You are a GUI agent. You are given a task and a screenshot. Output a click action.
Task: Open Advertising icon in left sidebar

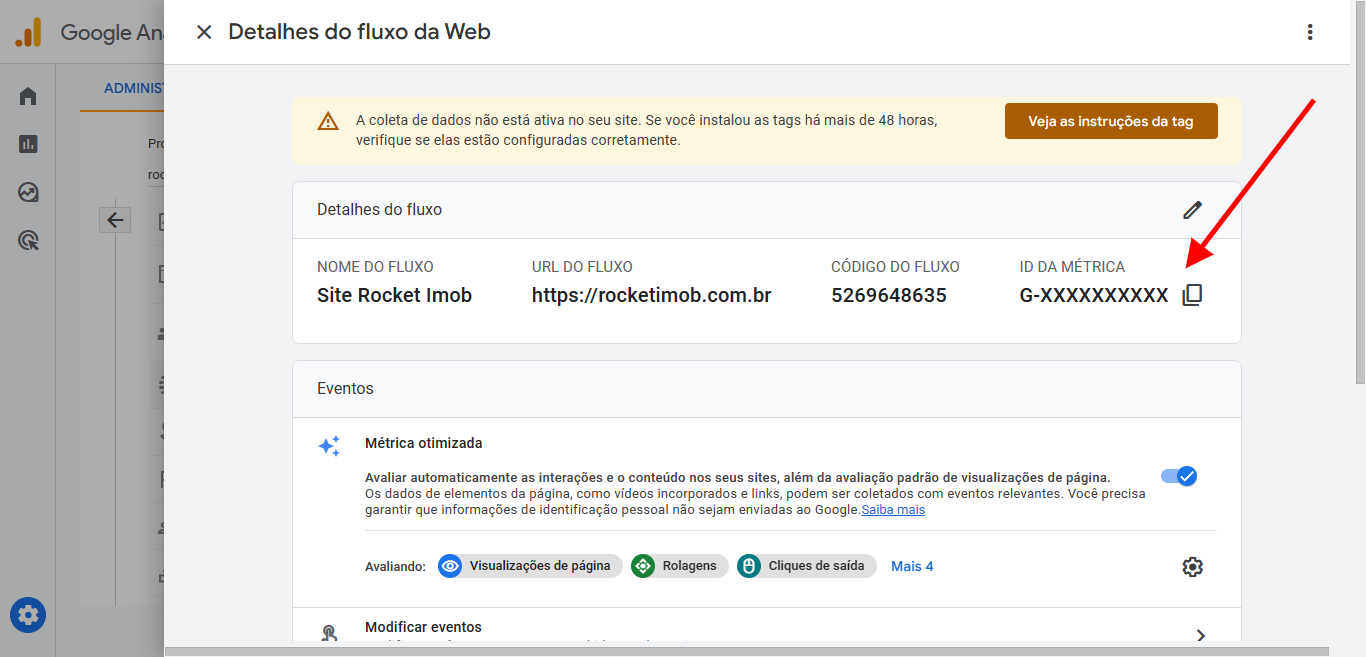pos(28,240)
